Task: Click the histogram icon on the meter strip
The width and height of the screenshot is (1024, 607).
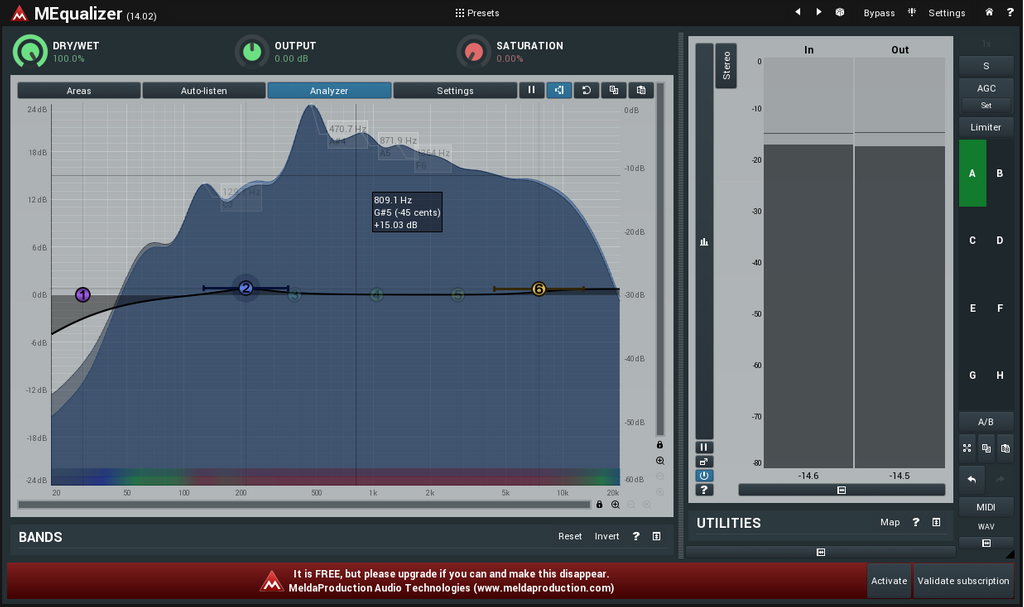Action: [704, 242]
